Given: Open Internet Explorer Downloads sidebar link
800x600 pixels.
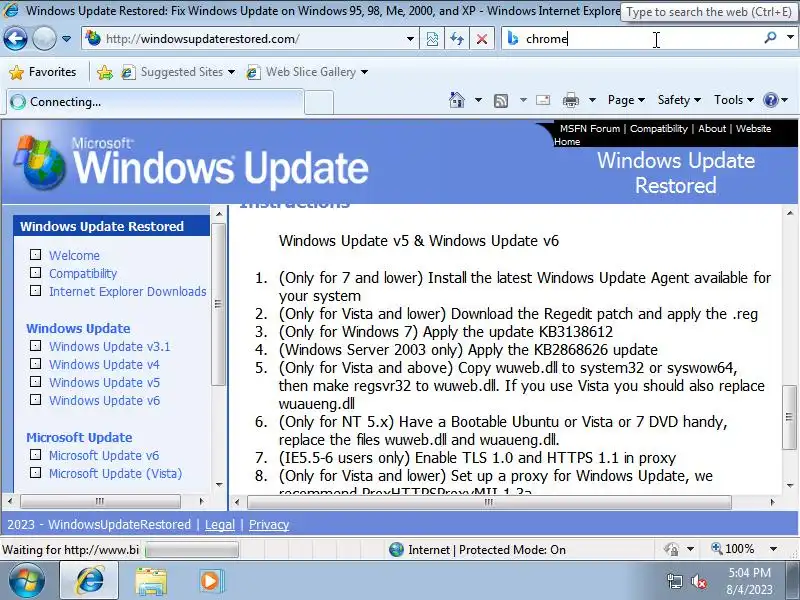Looking at the screenshot, I should (x=128, y=291).
